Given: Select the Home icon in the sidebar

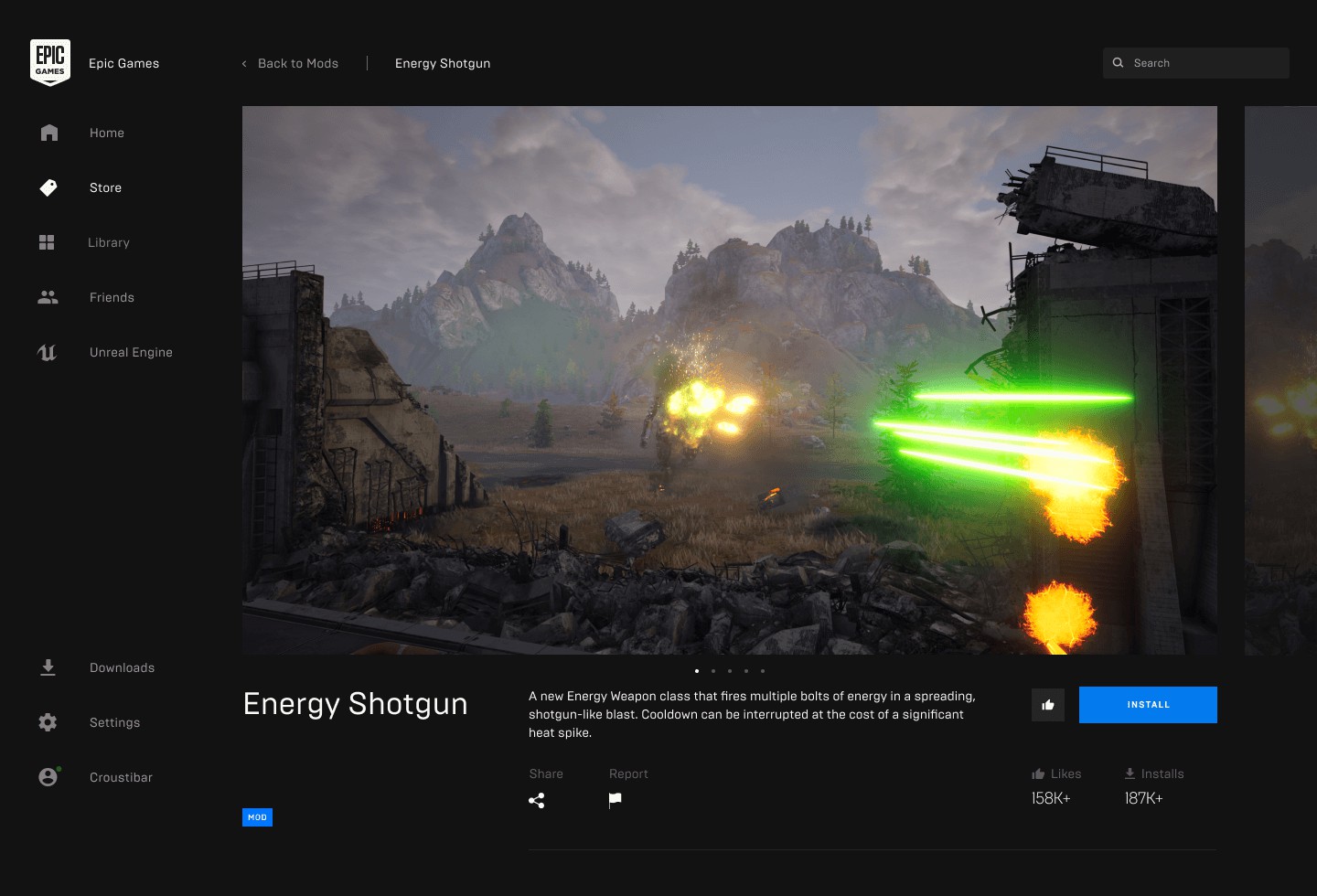Looking at the screenshot, I should point(48,133).
